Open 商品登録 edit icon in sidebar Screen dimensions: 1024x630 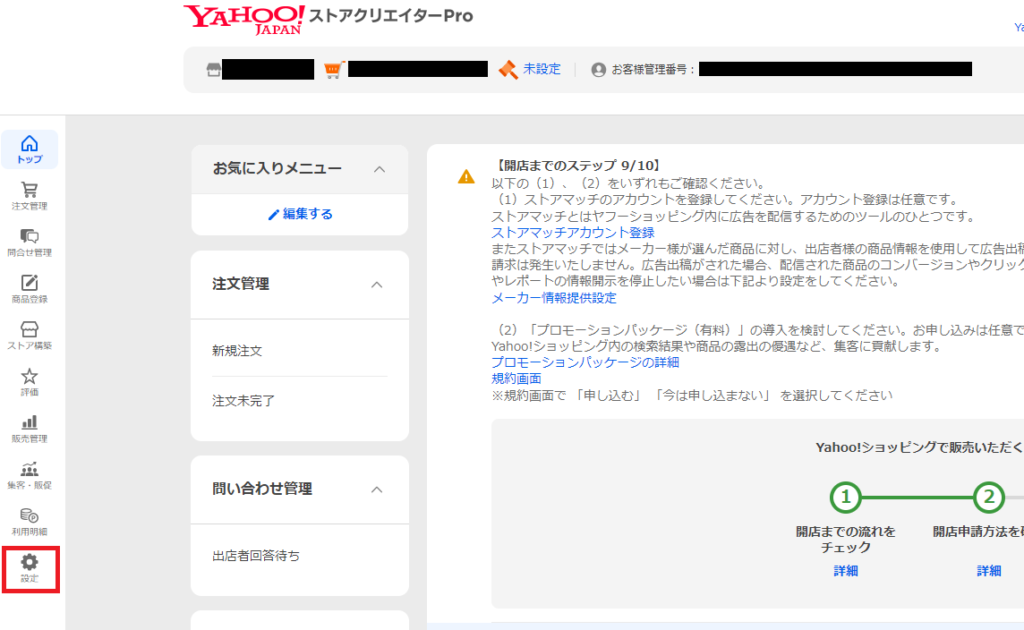click(30, 288)
